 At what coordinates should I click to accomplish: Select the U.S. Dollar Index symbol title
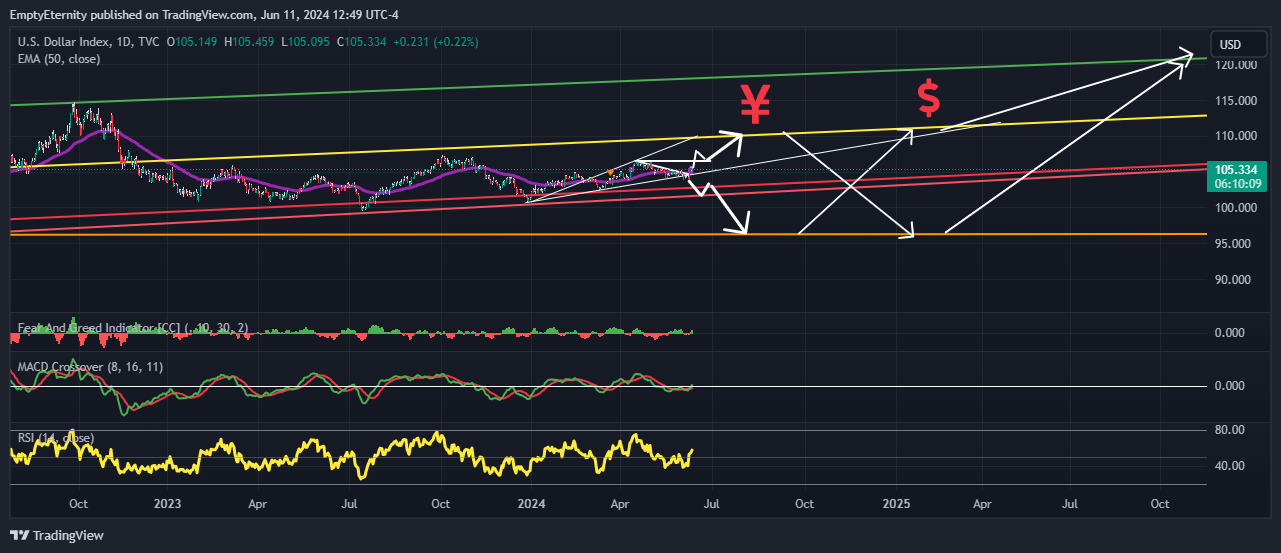click(x=64, y=42)
